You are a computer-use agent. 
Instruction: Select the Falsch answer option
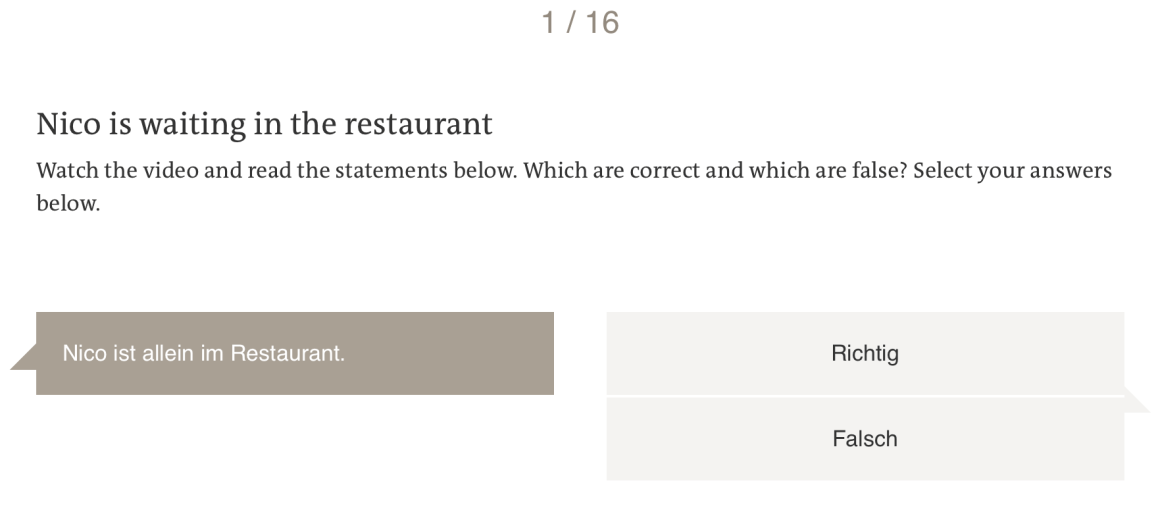point(864,439)
